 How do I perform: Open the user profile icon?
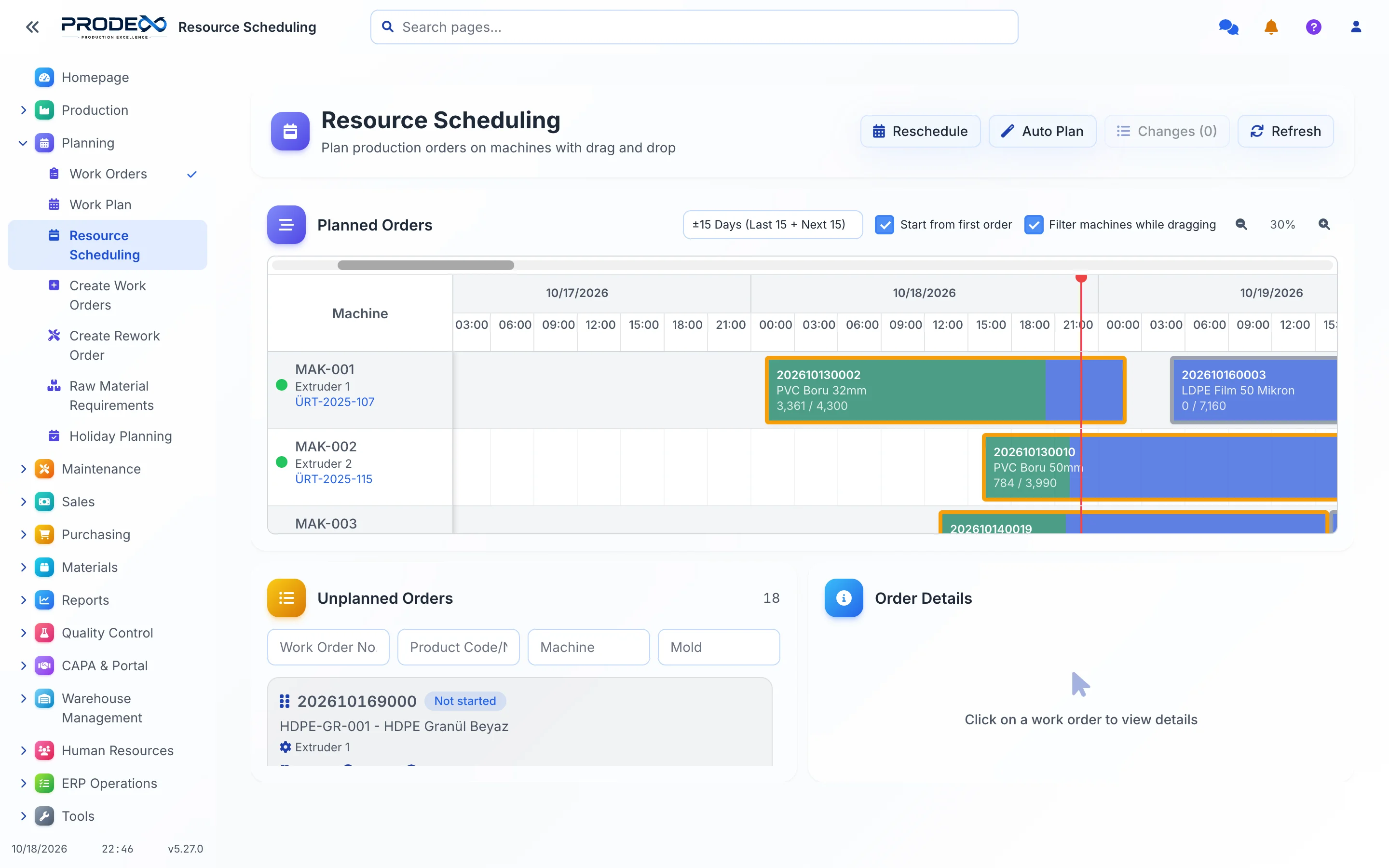(1356, 27)
